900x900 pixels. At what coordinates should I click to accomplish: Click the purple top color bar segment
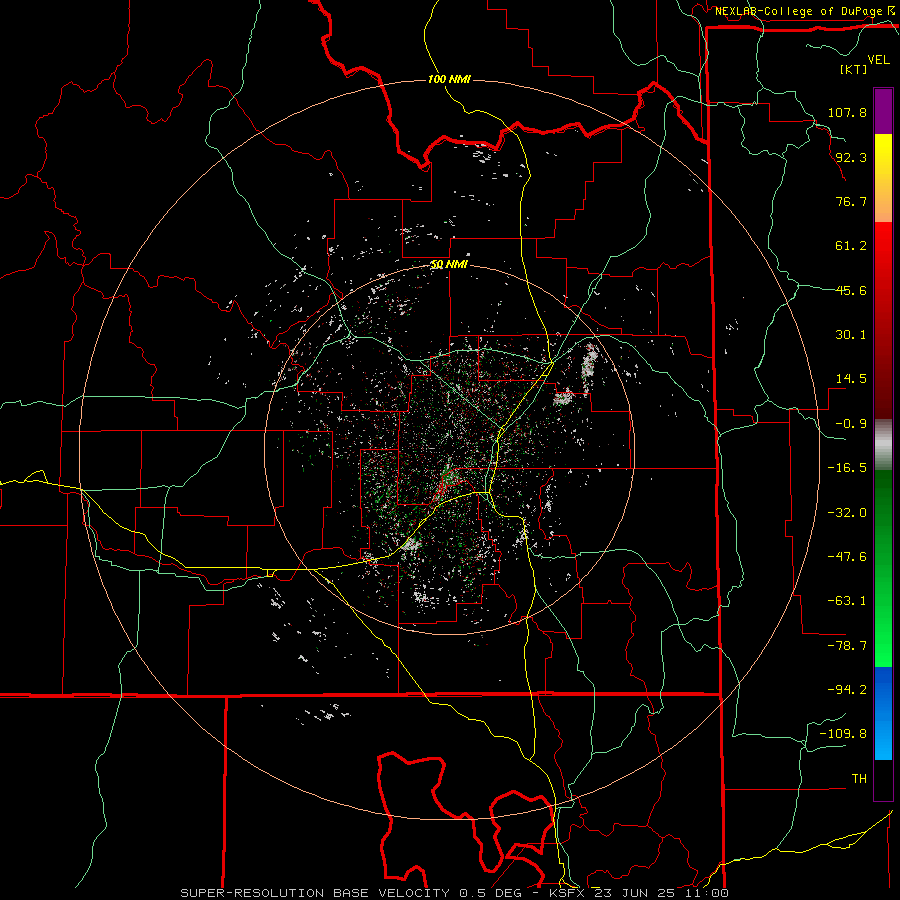(883, 111)
